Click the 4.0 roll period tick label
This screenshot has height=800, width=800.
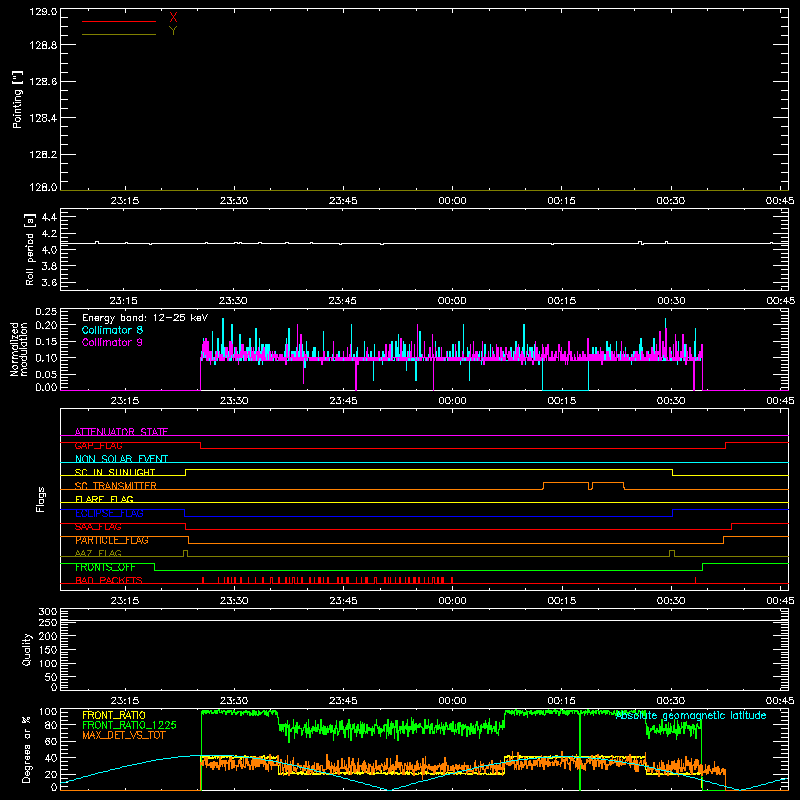pos(49,250)
